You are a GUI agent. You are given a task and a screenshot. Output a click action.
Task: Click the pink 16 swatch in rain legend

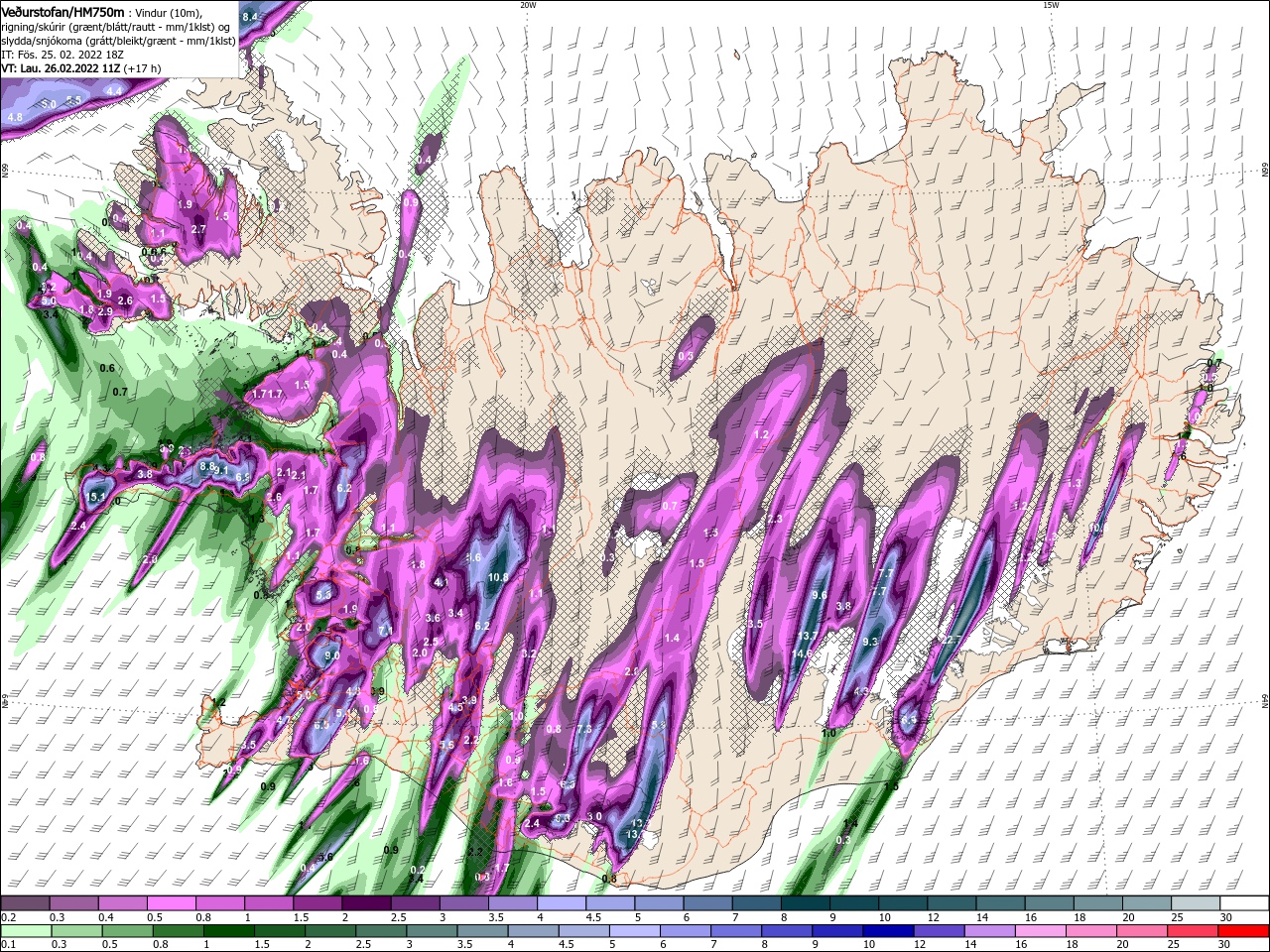click(x=1040, y=931)
